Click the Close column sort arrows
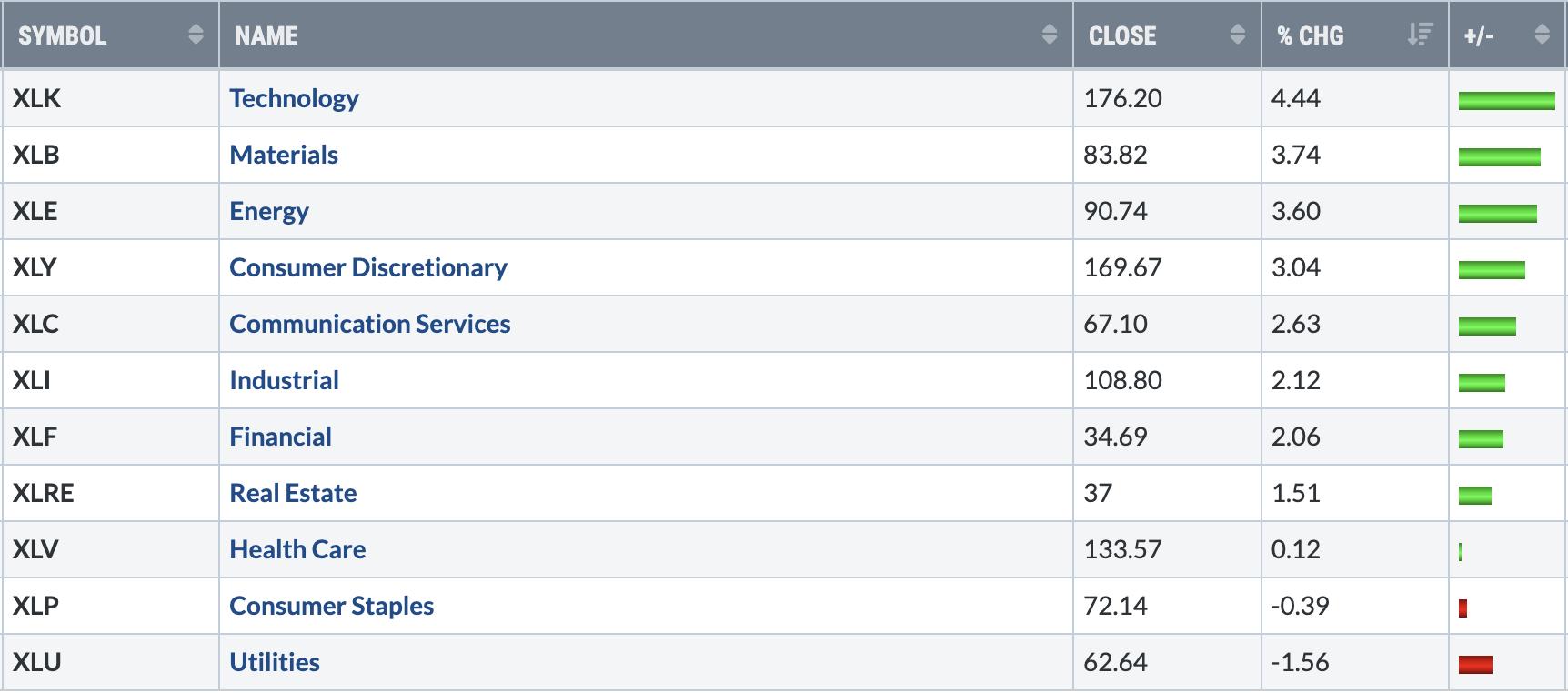1568x693 pixels. pos(1237,35)
